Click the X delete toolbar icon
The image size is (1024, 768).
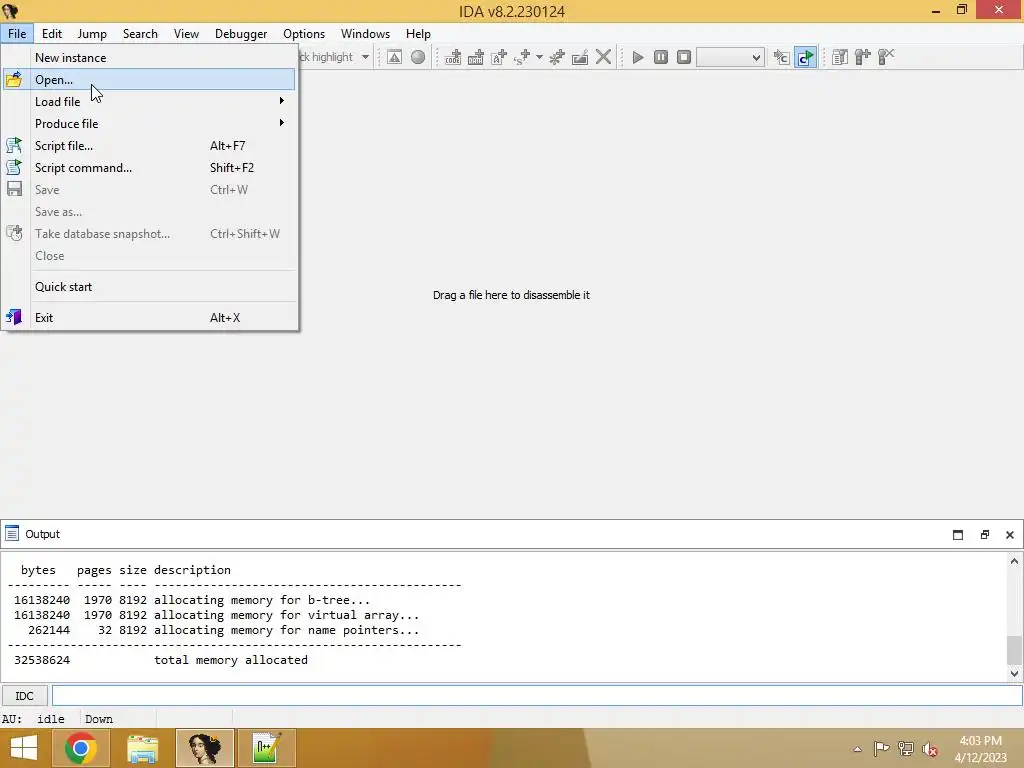[x=603, y=57]
